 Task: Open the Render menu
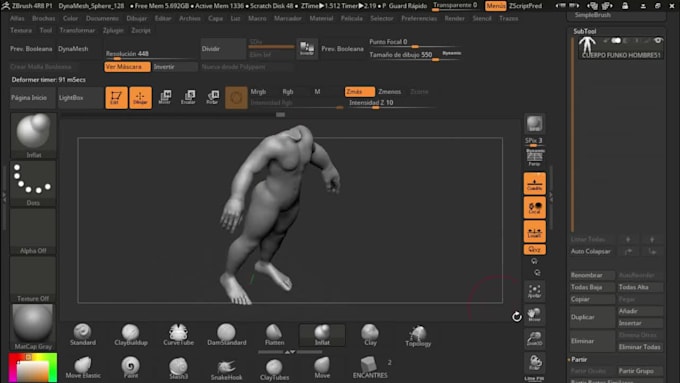coord(454,18)
